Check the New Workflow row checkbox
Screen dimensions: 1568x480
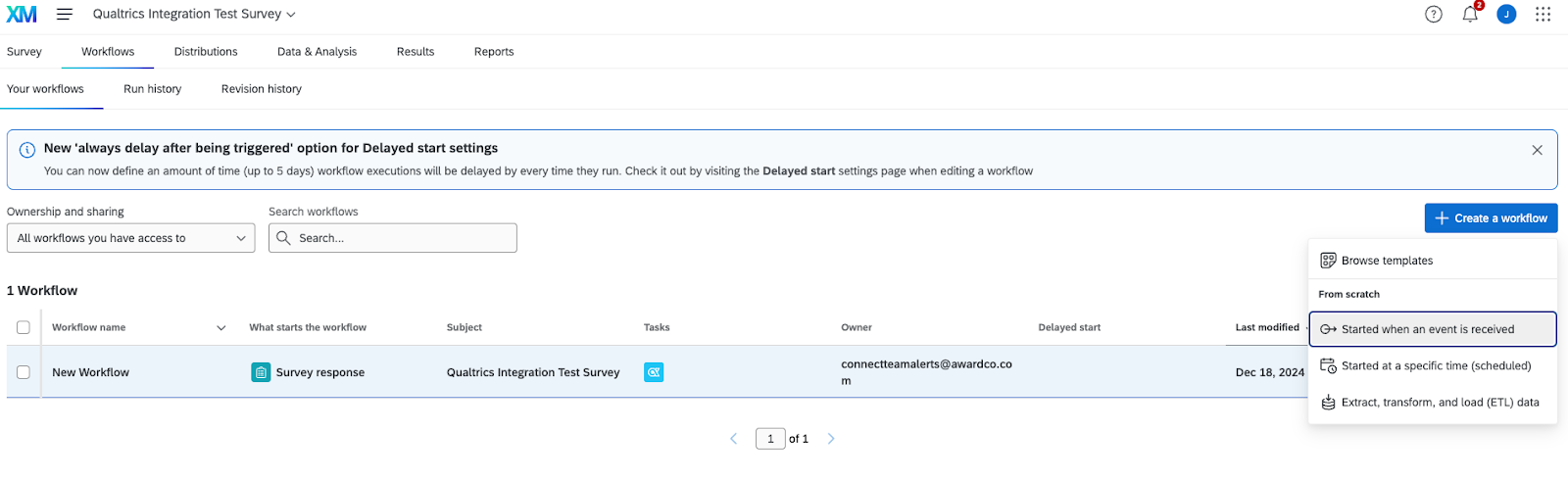(x=24, y=372)
